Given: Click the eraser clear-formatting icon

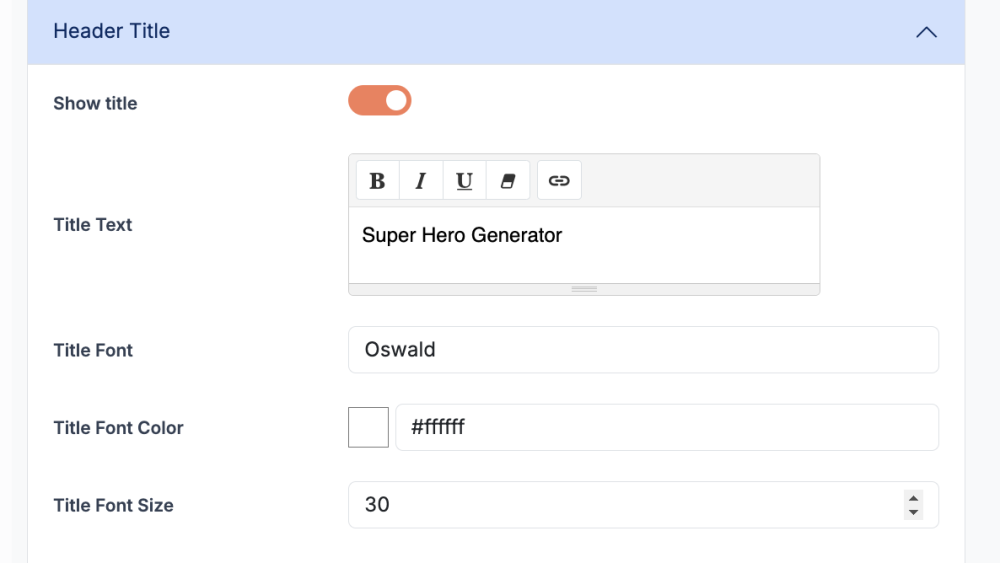Looking at the screenshot, I should (x=507, y=181).
